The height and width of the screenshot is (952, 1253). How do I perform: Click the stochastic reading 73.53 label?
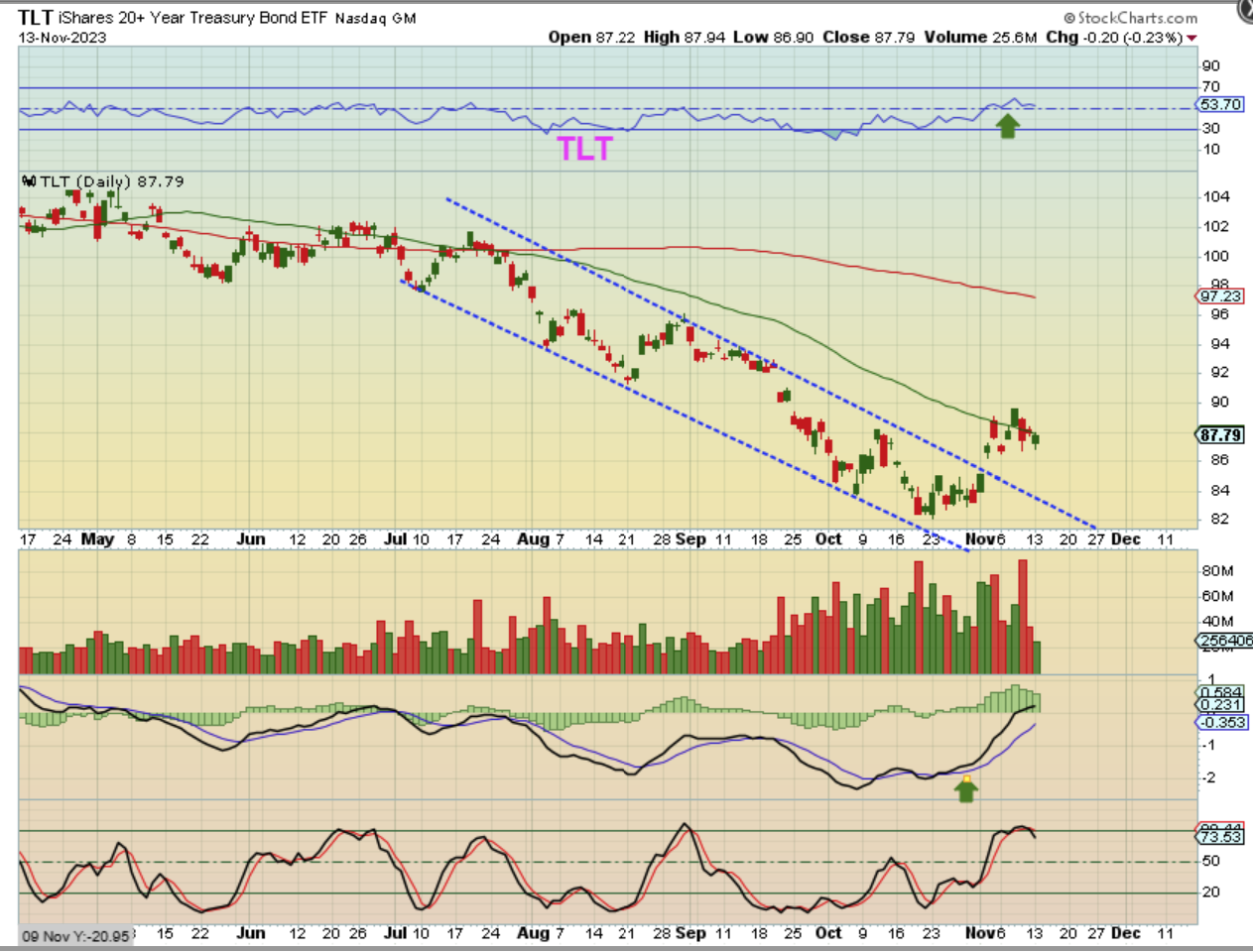click(1220, 837)
